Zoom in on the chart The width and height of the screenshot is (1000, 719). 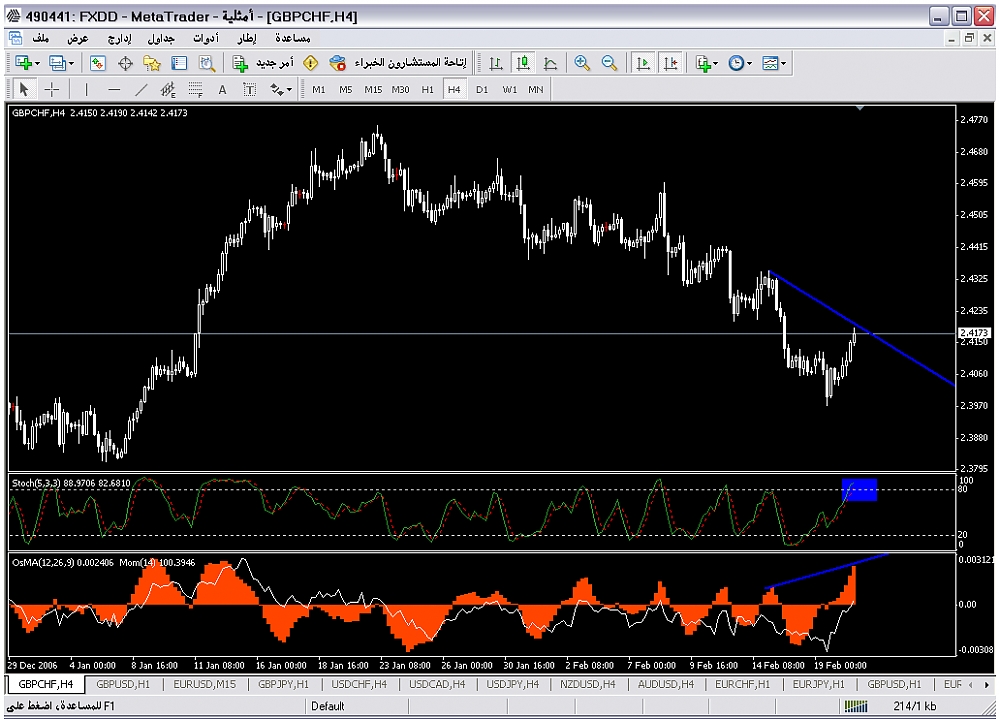[x=582, y=63]
